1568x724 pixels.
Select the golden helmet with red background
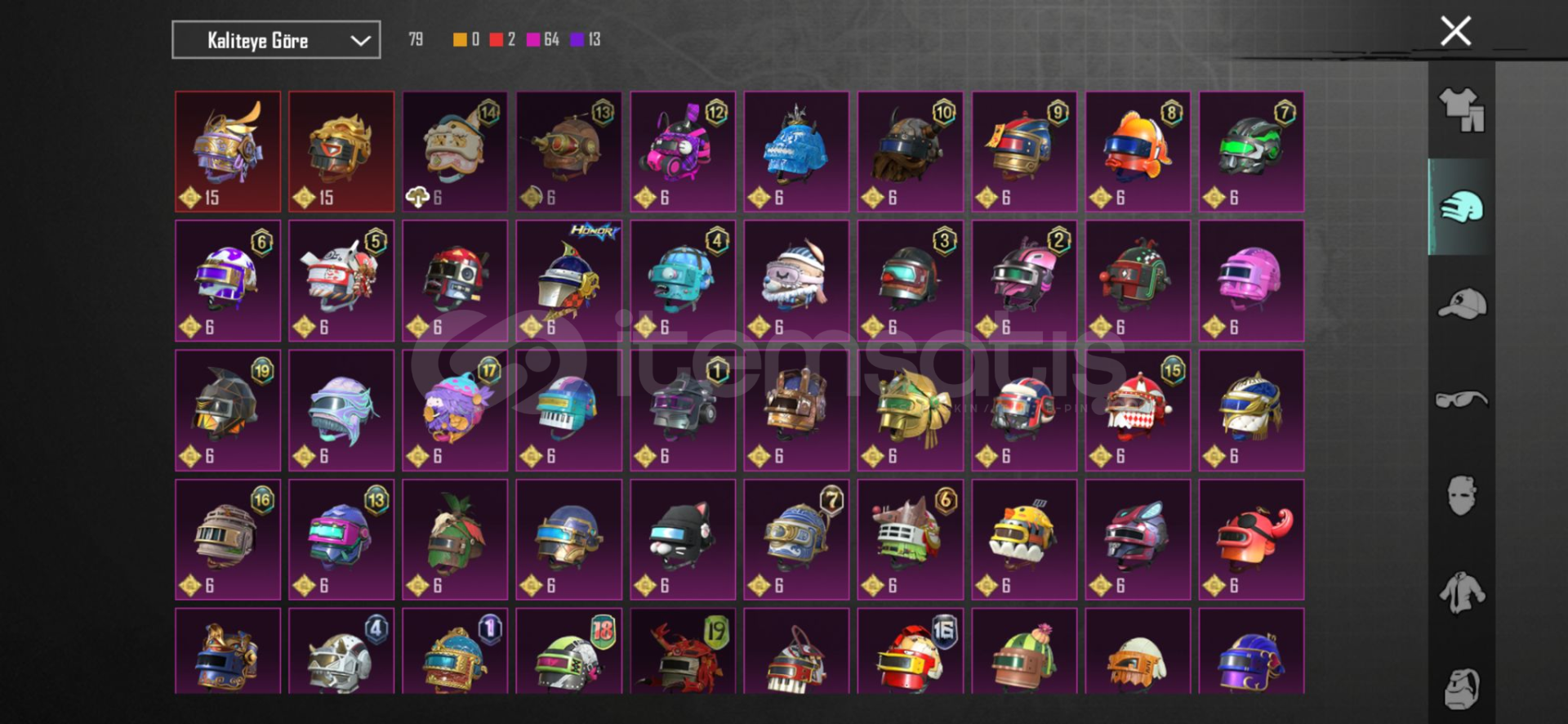point(341,152)
